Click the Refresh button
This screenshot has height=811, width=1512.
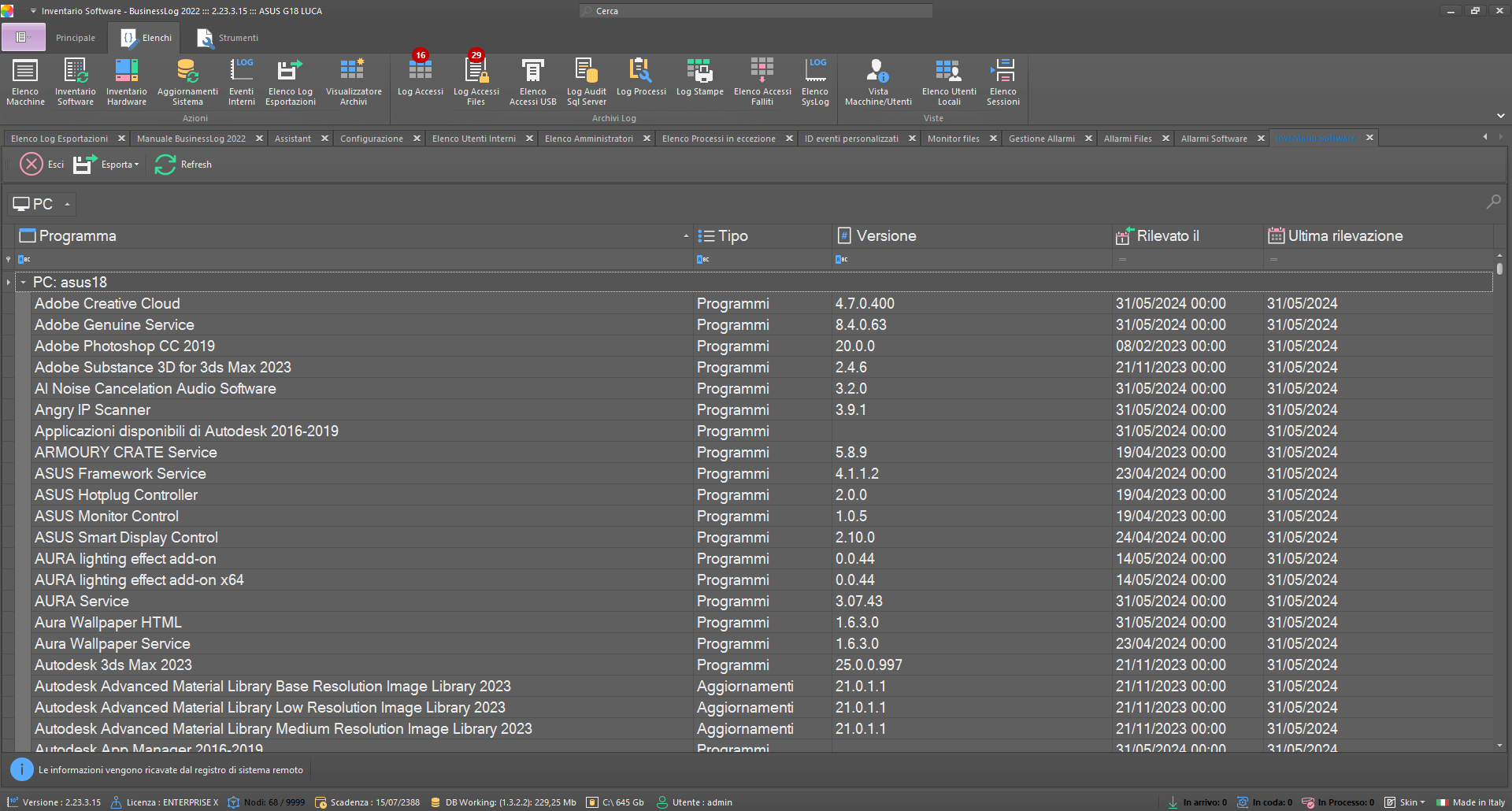click(x=183, y=165)
